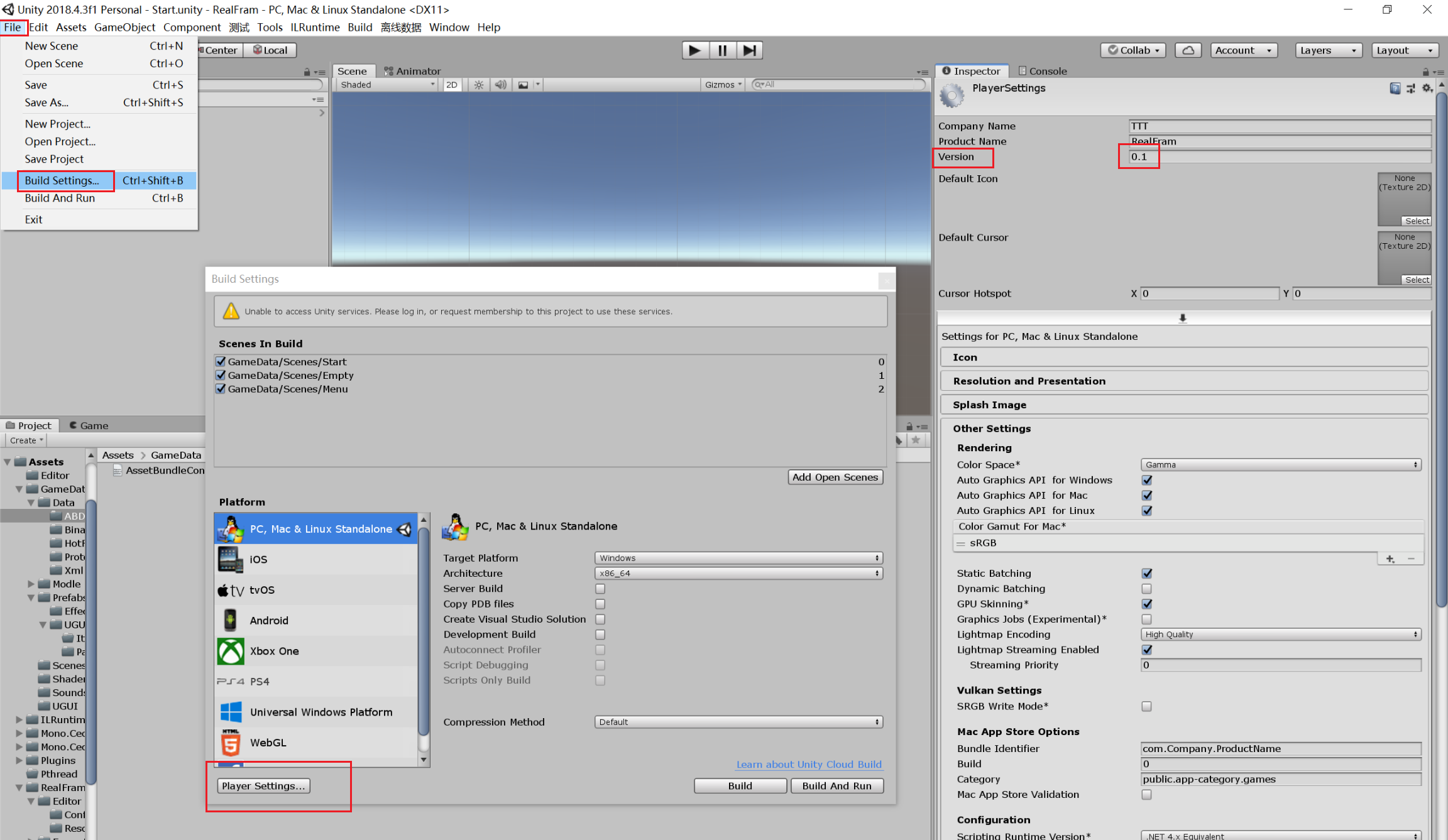This screenshot has height=840, width=1448.
Task: Open Learn about Unity Cloud Build link
Action: pos(809,765)
